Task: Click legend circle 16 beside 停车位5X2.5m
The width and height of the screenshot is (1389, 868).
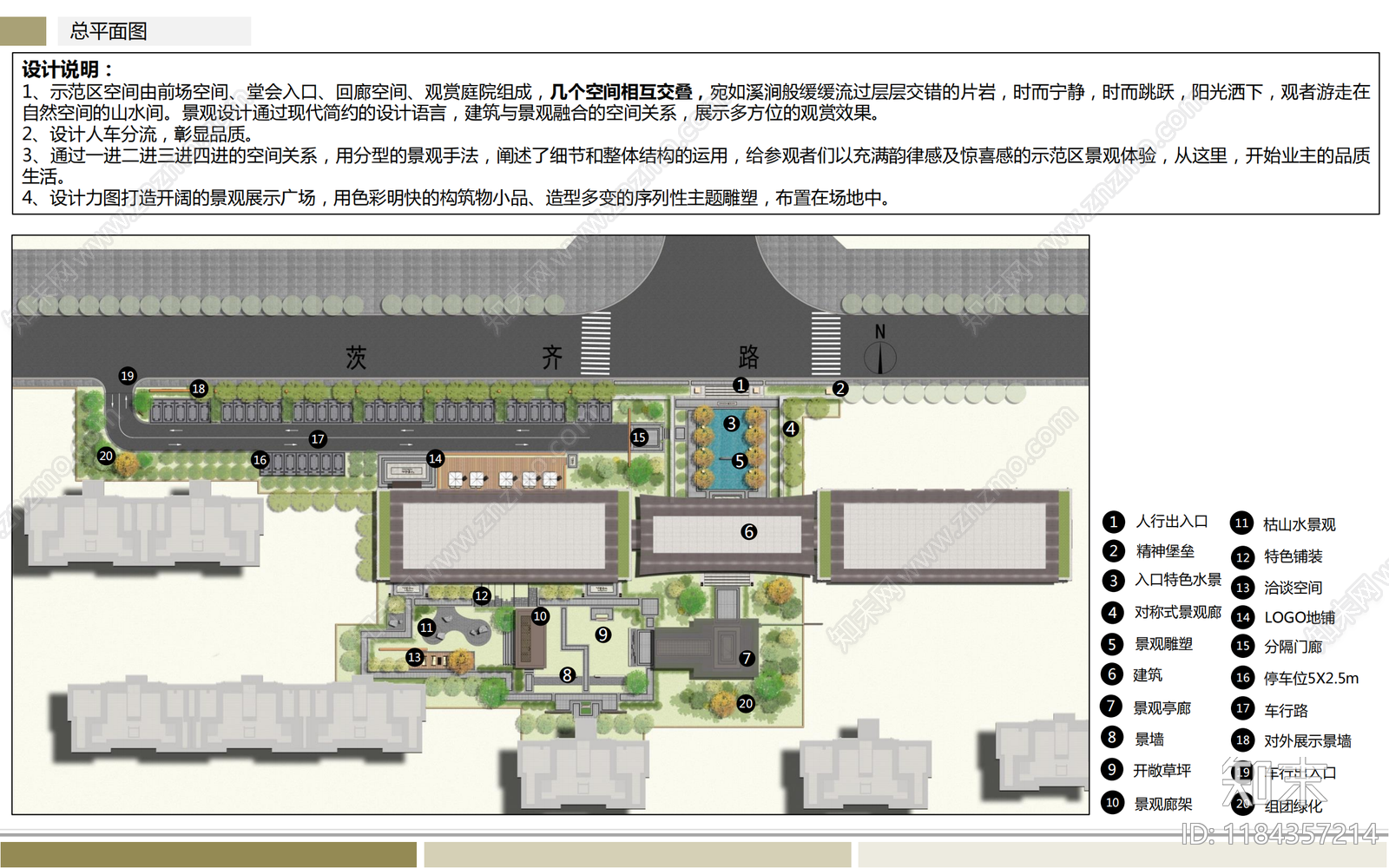Action: [x=1242, y=678]
